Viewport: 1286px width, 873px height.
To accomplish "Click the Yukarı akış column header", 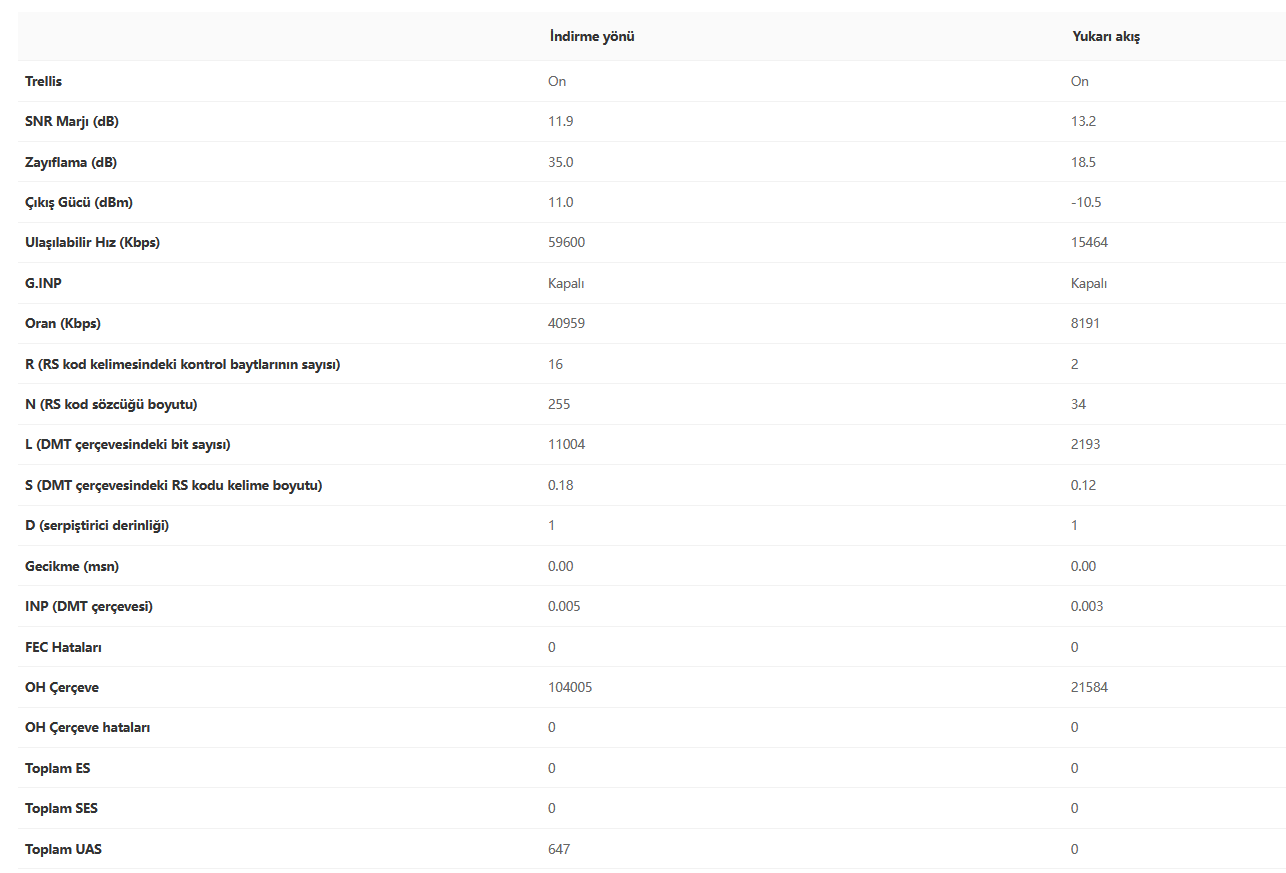I will coord(1106,36).
